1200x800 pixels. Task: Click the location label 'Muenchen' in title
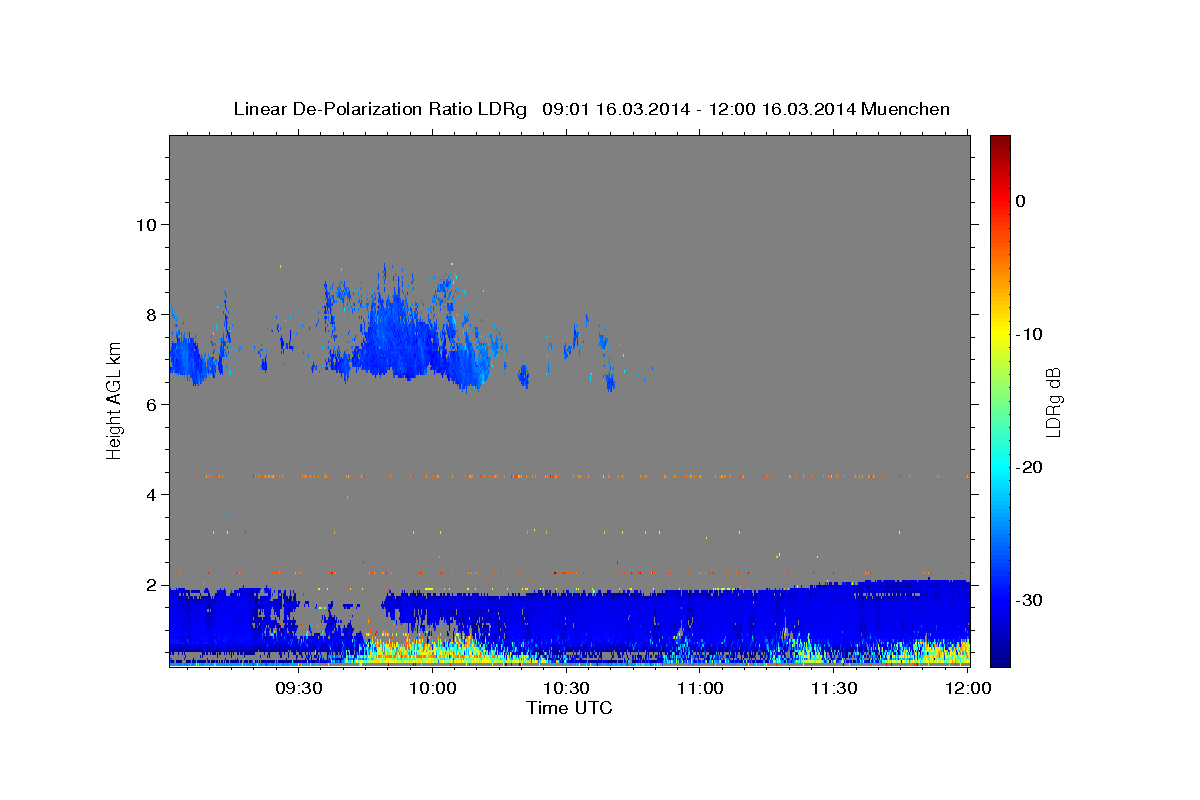(x=905, y=109)
